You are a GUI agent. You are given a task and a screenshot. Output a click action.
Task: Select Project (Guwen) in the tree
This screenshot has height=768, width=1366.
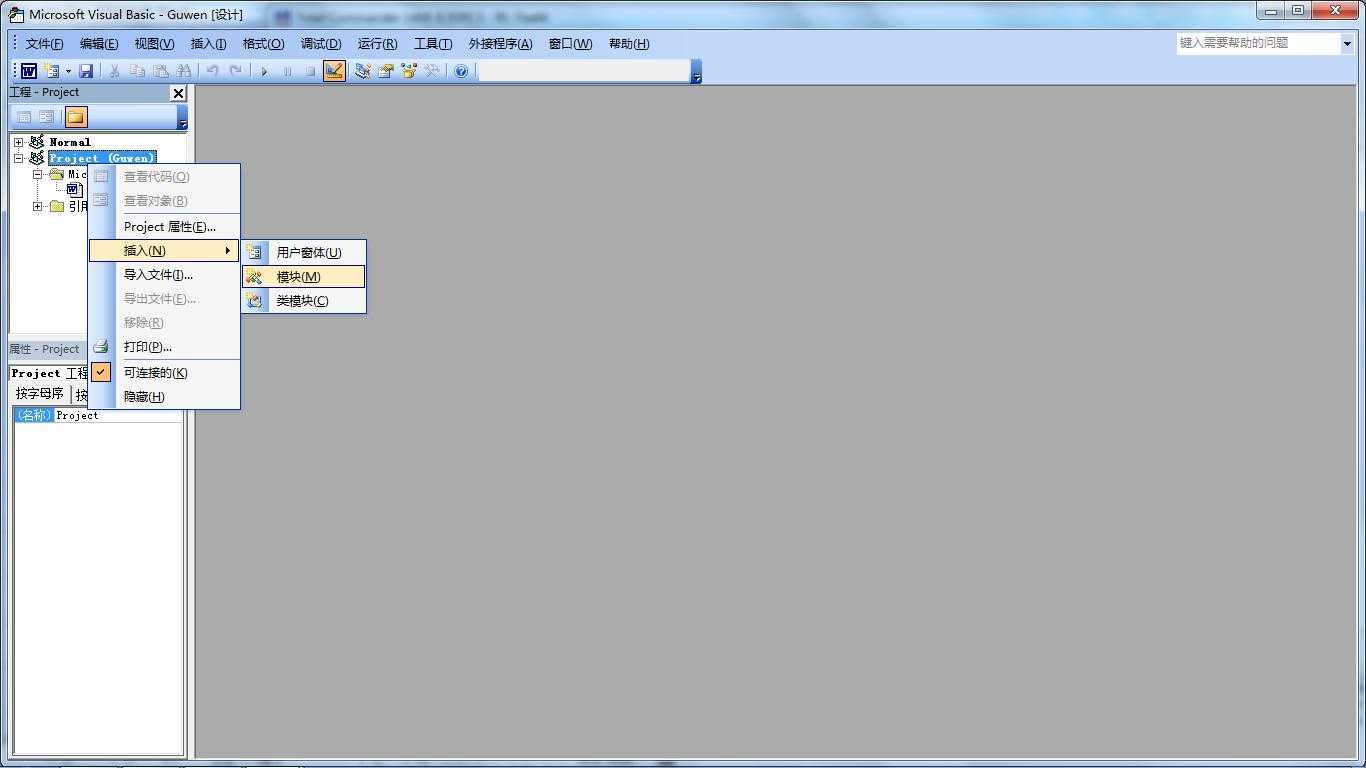click(102, 158)
